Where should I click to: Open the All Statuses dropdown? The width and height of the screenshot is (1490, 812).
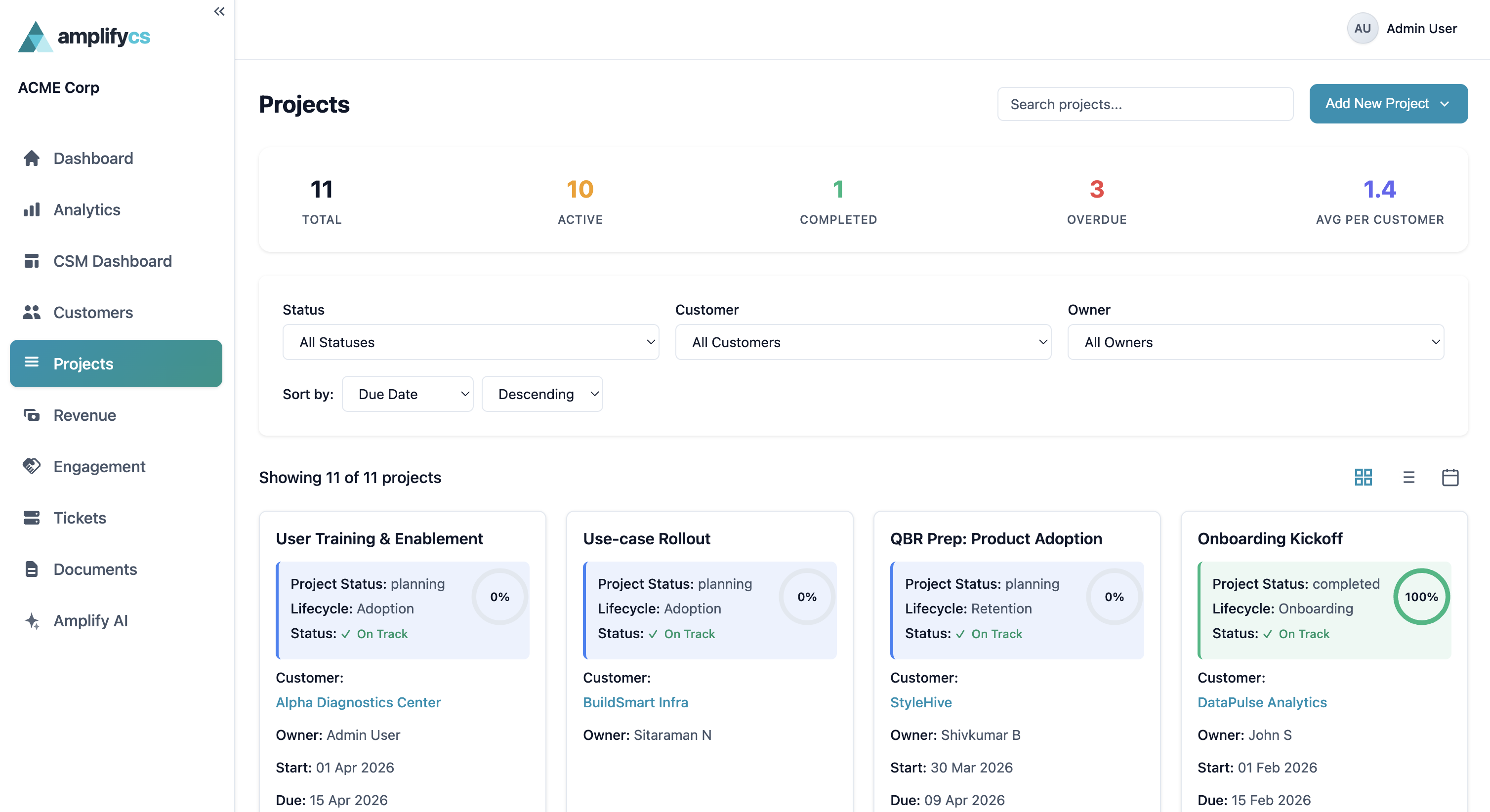tap(470, 342)
